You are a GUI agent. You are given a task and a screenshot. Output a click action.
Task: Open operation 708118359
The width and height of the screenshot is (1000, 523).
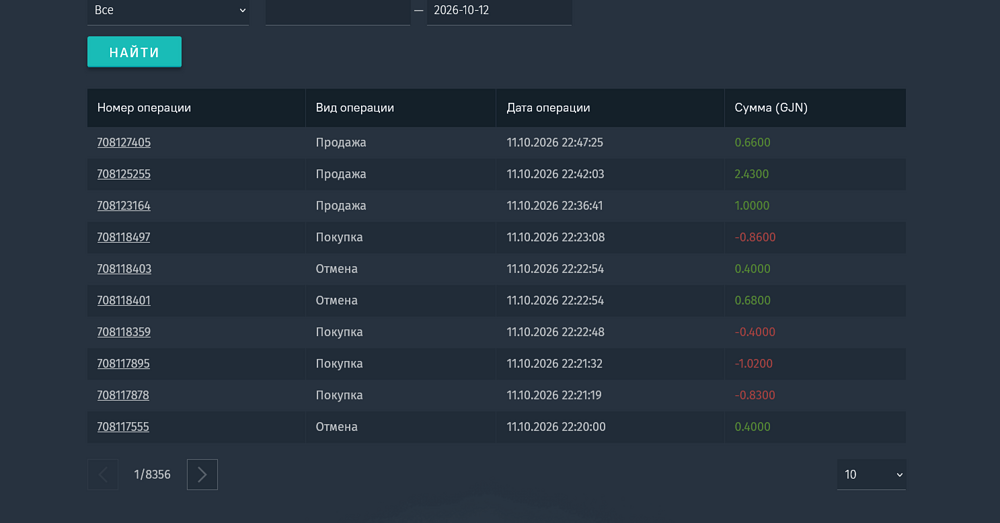(x=124, y=332)
